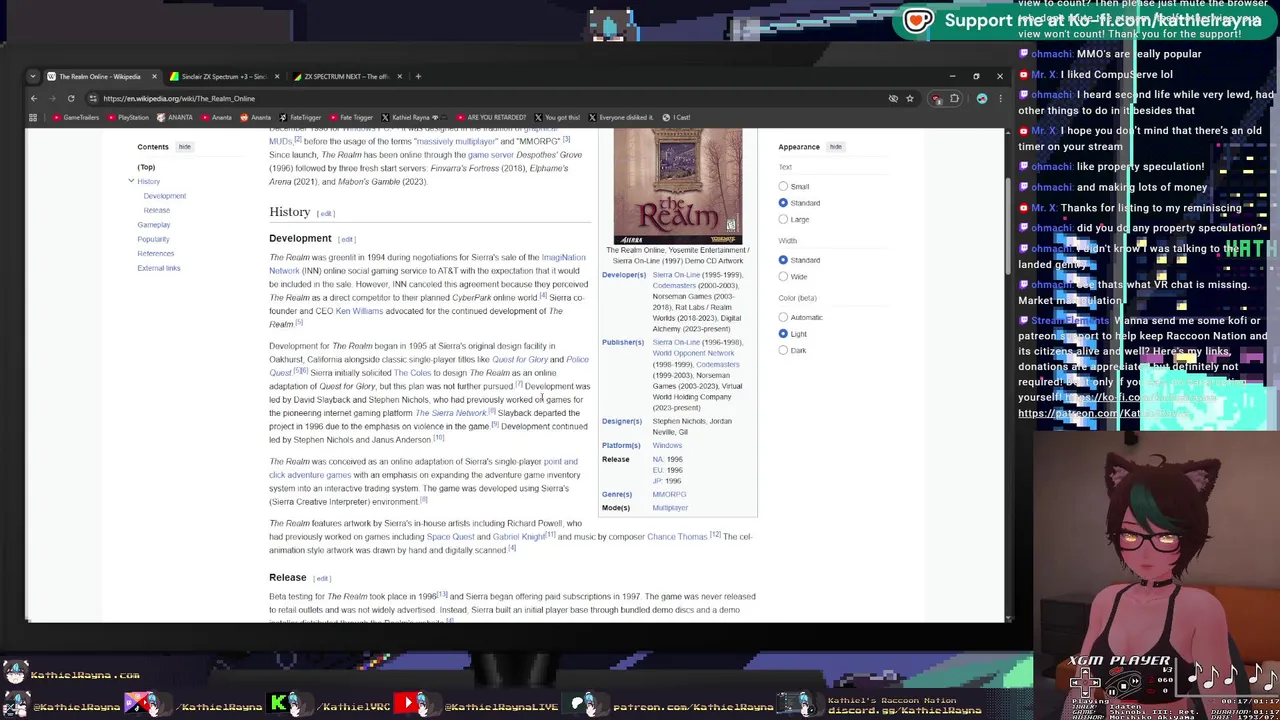Open the browser profile avatar
Image resolution: width=1280 pixels, height=720 pixels.
(982, 98)
